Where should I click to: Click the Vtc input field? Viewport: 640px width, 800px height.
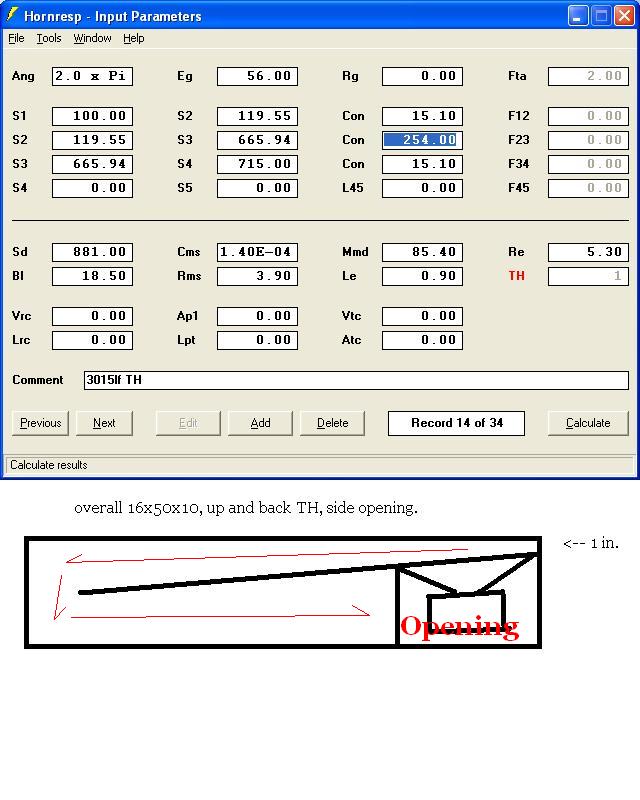[423, 316]
